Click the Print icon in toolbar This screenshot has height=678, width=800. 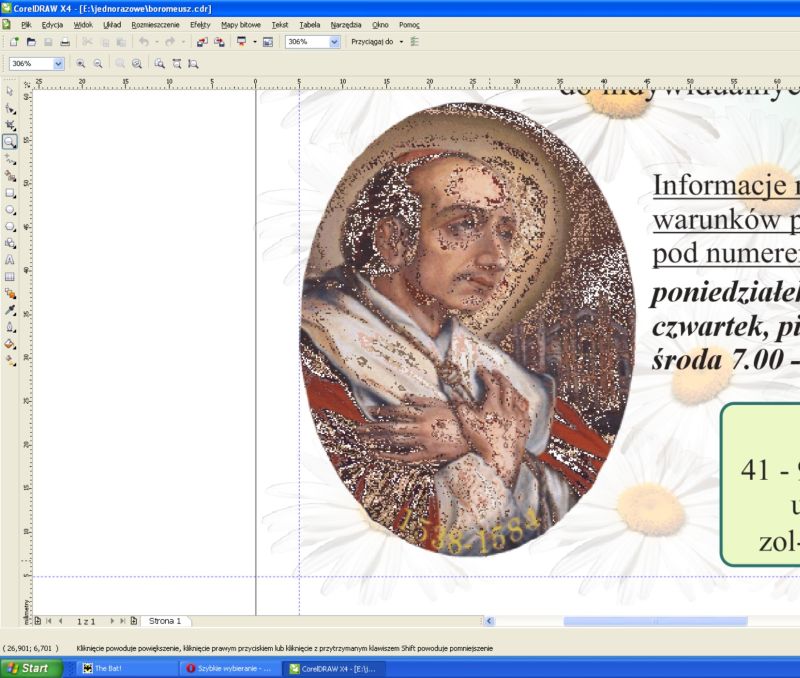65,42
